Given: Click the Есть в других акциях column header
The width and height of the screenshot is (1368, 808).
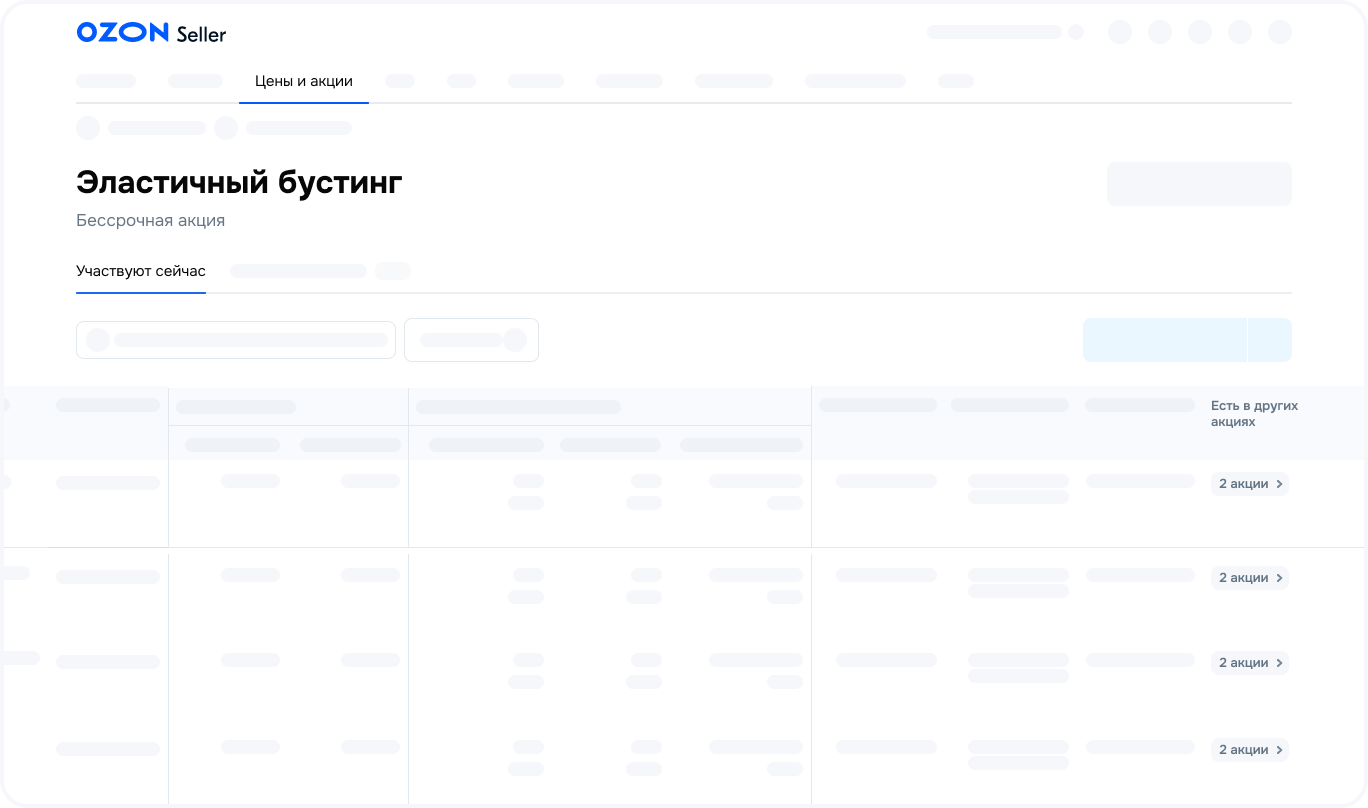Looking at the screenshot, I should [1254, 414].
